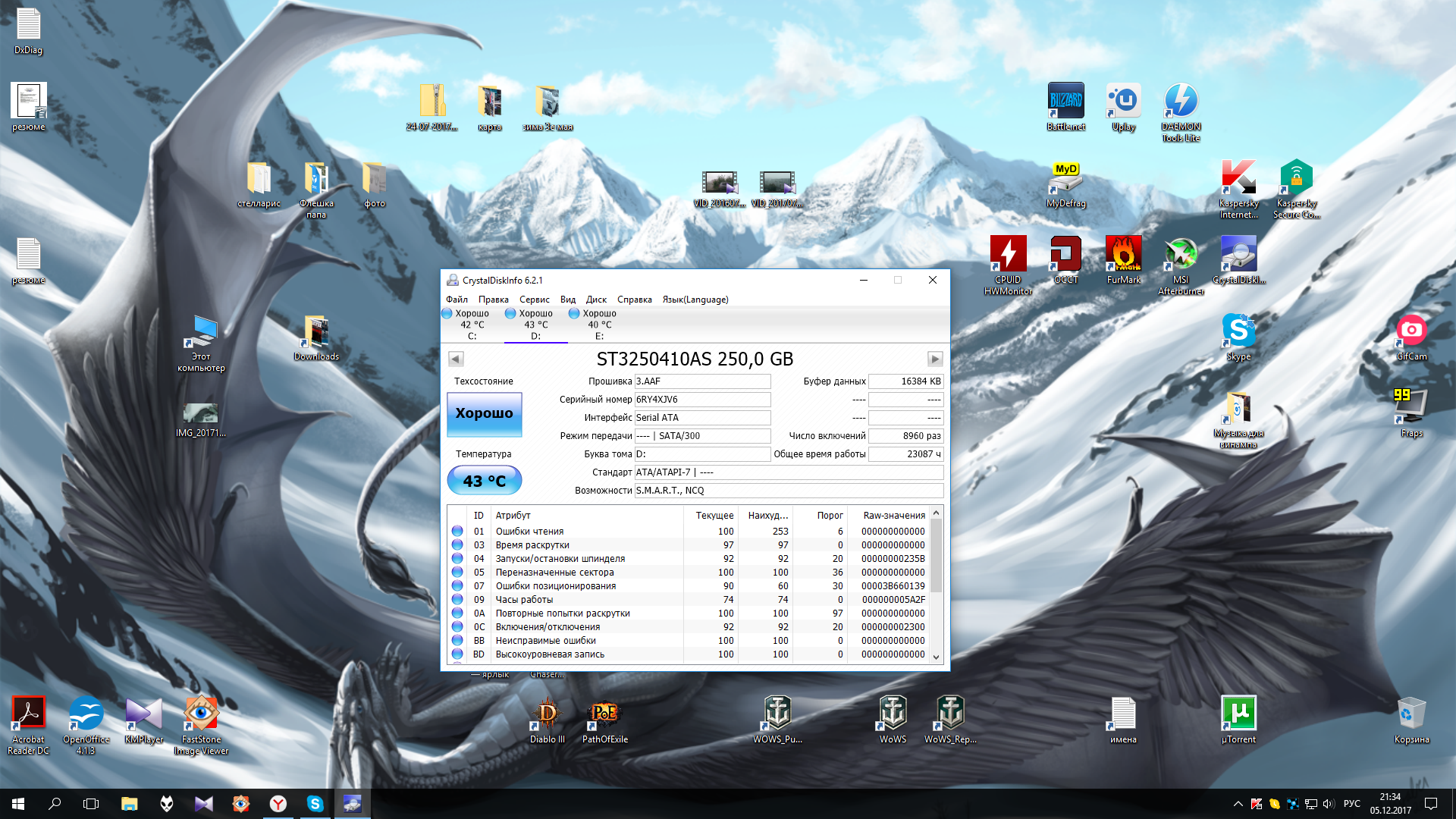Select the Ошибки чтения attribute row

(689, 532)
